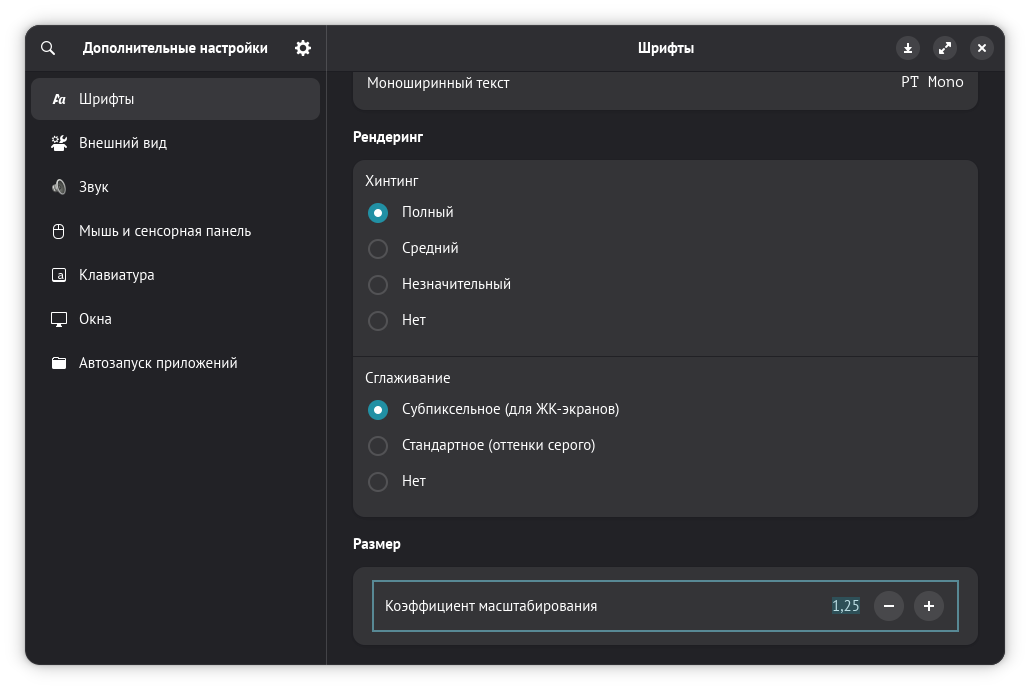Choose Стандартное (оттенки серого) antialiasing
The image size is (1030, 690).
378,445
